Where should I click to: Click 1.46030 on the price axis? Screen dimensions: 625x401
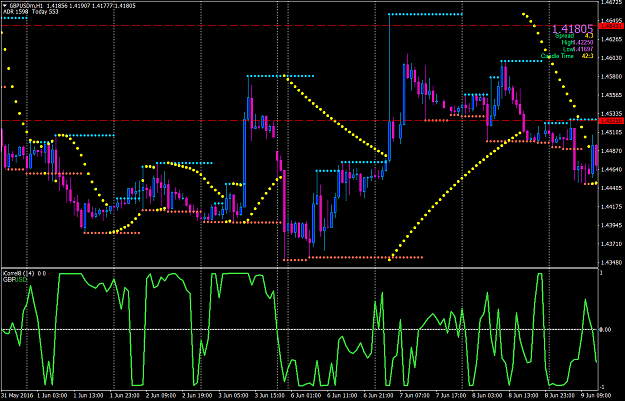(612, 58)
